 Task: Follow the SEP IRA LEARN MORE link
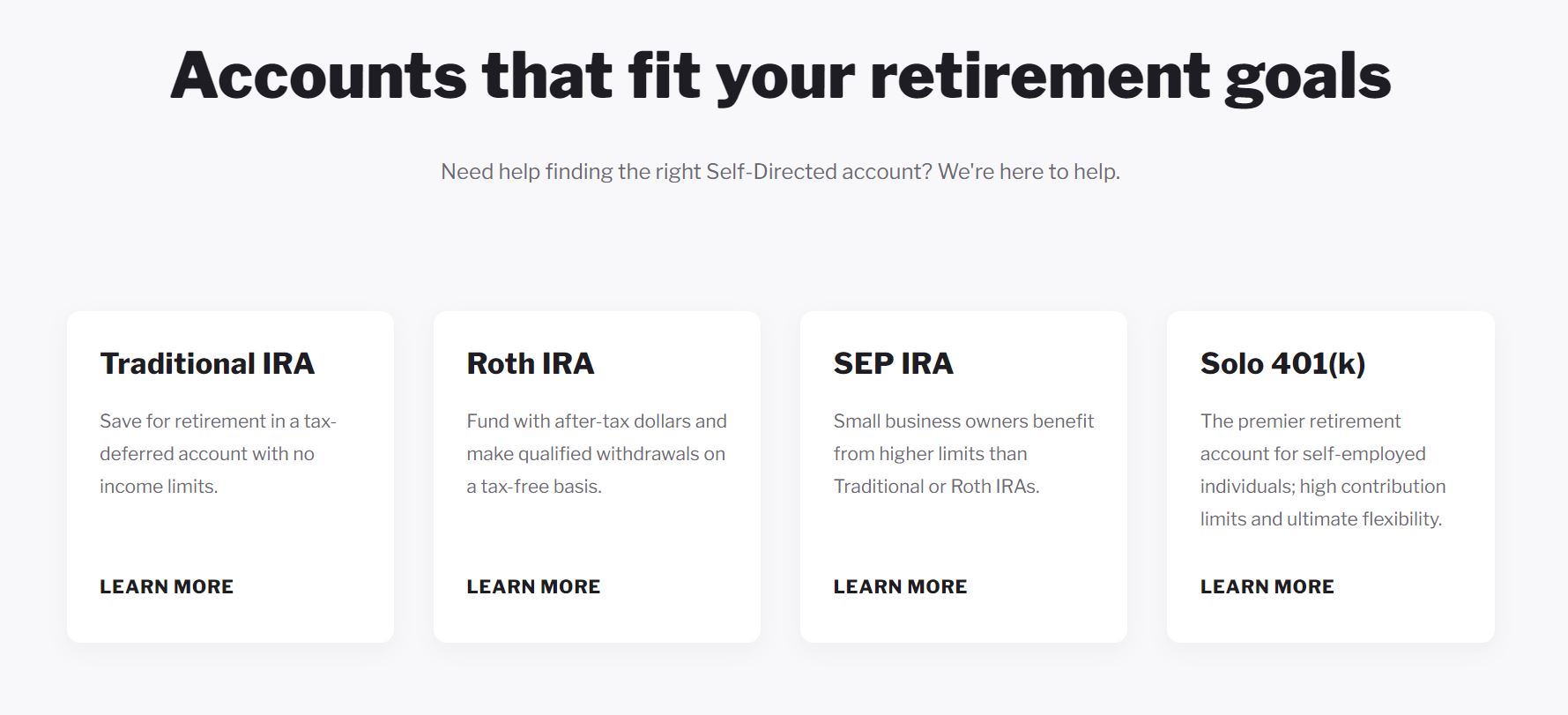pos(900,586)
